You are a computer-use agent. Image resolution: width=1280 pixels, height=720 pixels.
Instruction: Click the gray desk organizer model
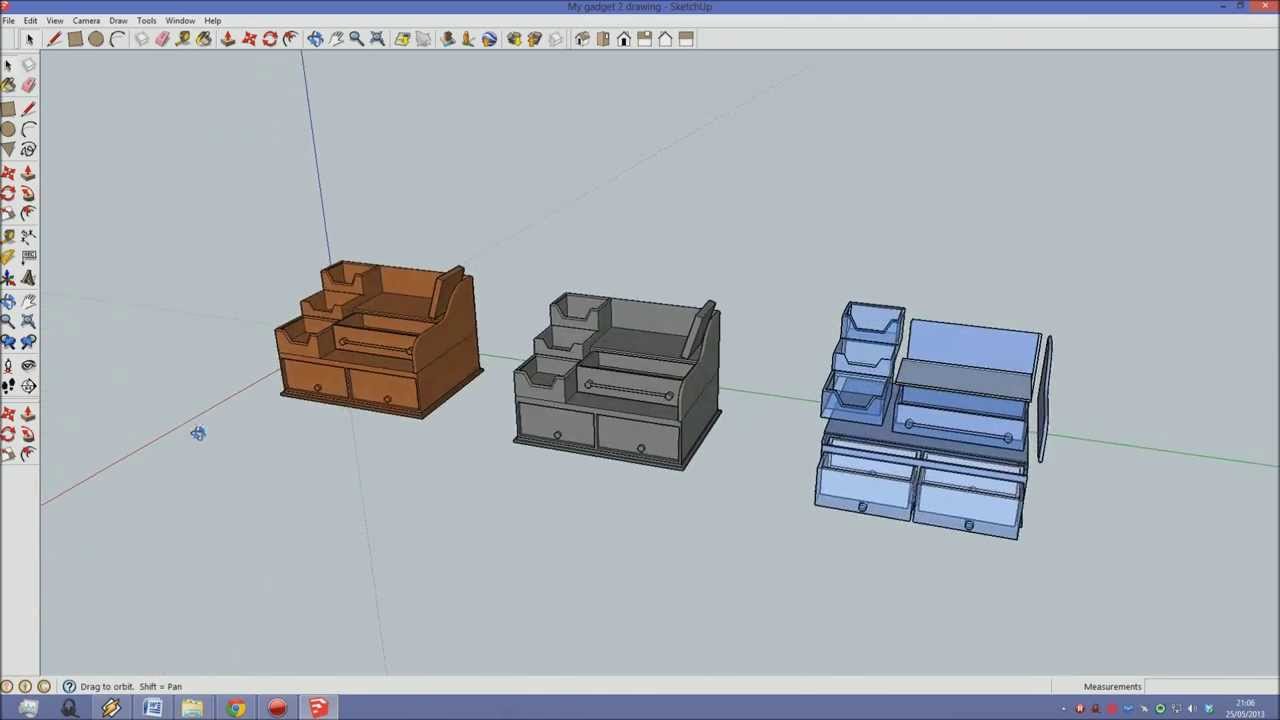tap(618, 382)
